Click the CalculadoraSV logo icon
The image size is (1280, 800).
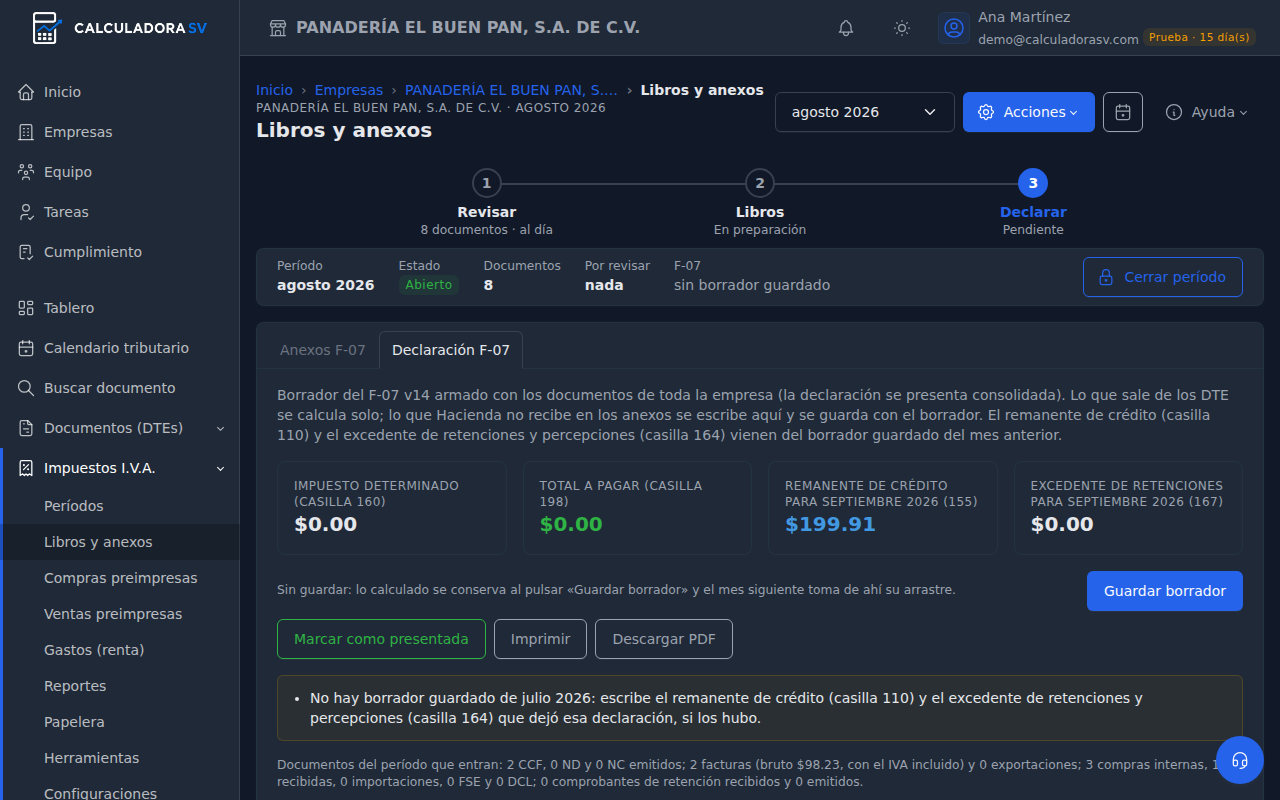click(x=45, y=28)
